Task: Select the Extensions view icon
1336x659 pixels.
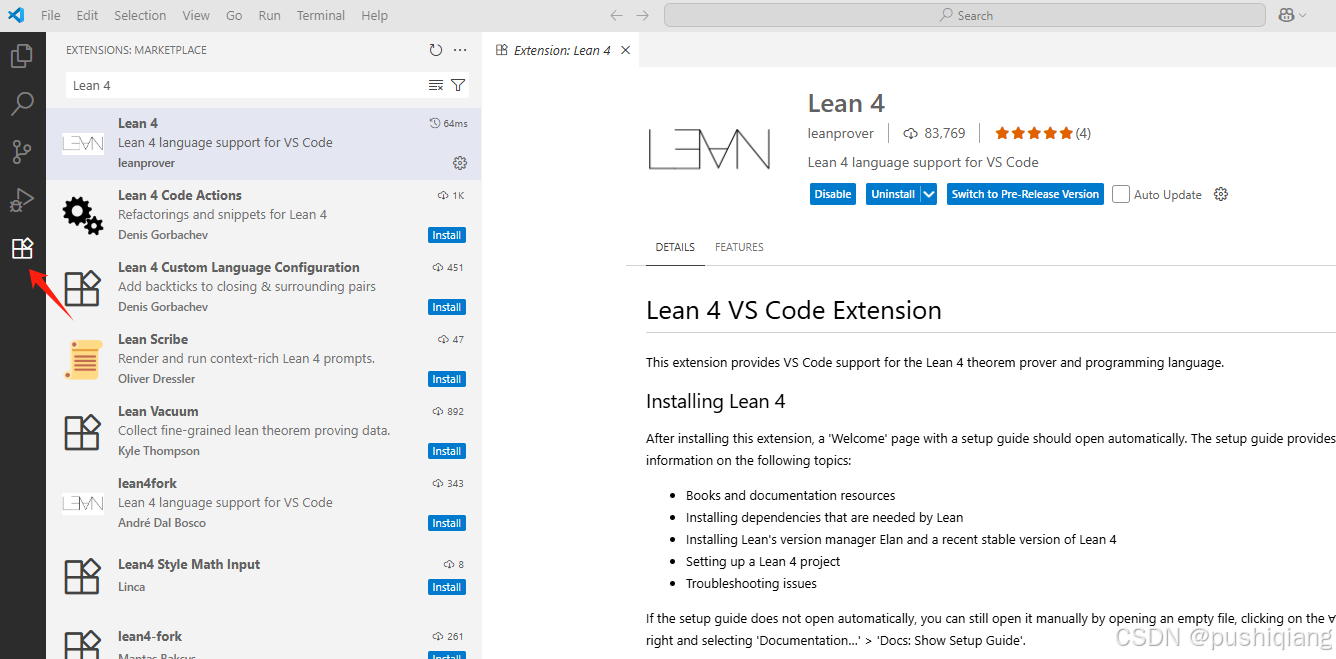Action: 22,248
